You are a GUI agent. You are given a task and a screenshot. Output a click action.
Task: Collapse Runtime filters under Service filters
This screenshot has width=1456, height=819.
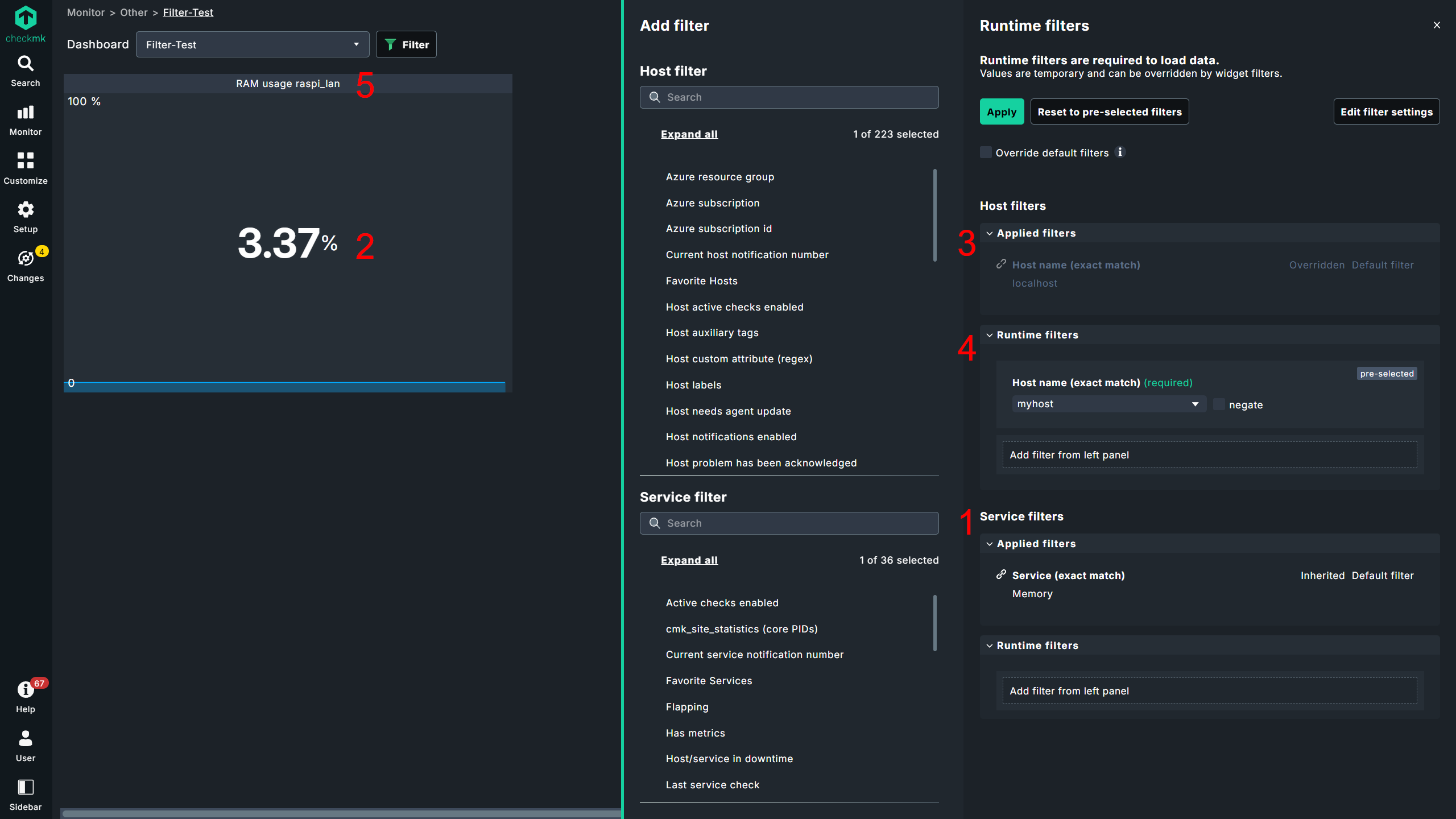(x=989, y=645)
